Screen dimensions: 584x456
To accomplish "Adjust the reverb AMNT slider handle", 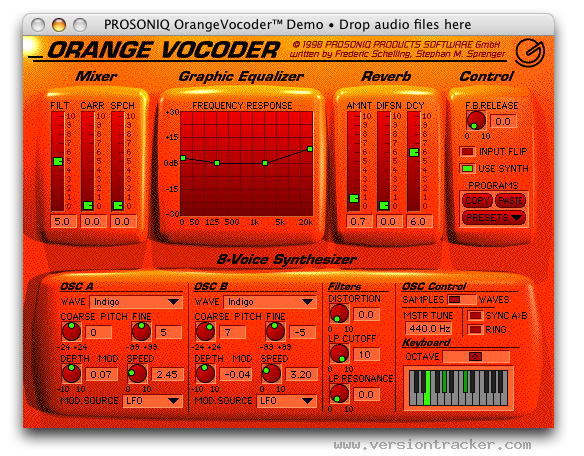I will (x=354, y=199).
